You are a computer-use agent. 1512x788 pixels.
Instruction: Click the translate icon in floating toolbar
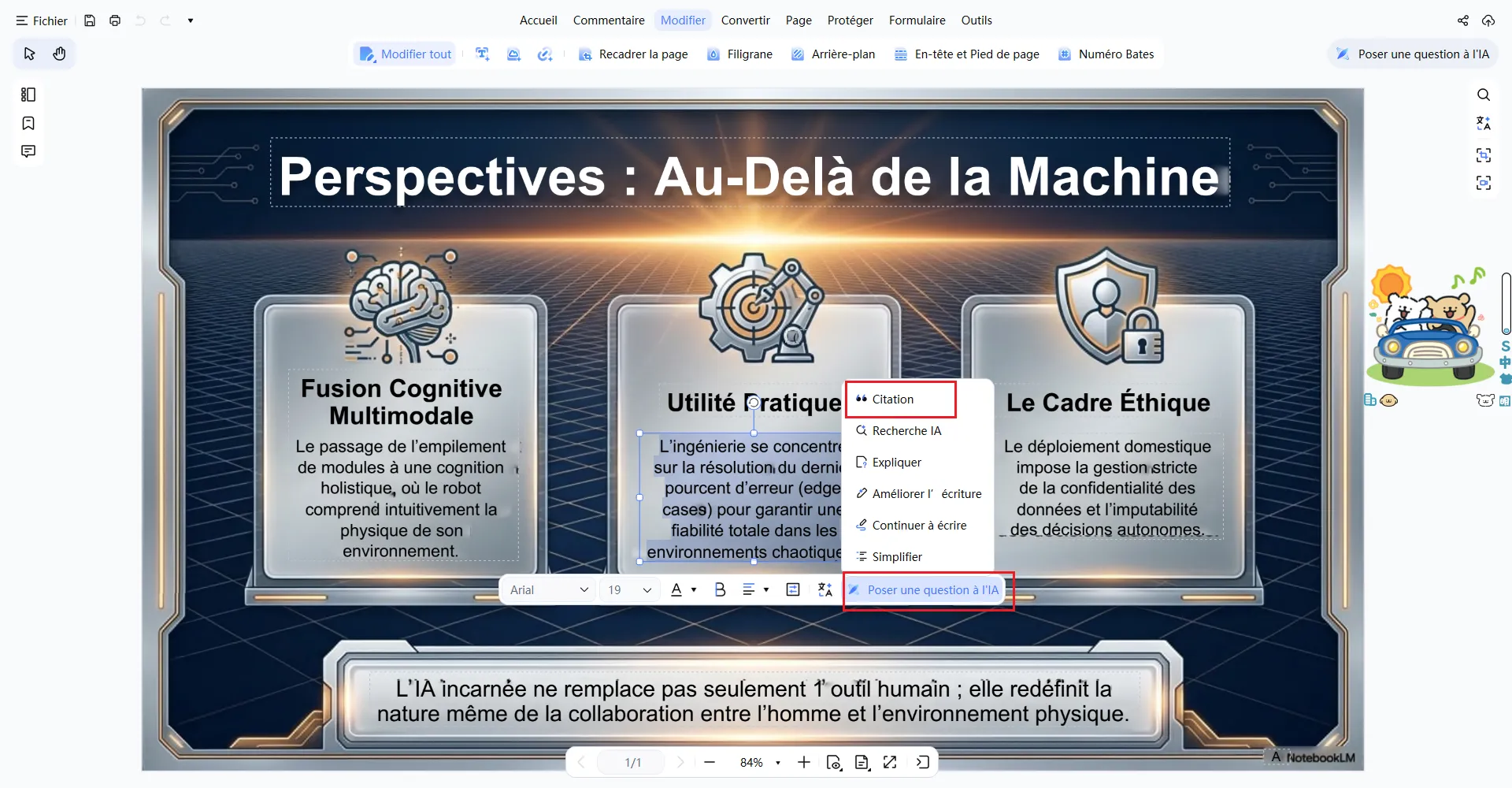tap(825, 590)
